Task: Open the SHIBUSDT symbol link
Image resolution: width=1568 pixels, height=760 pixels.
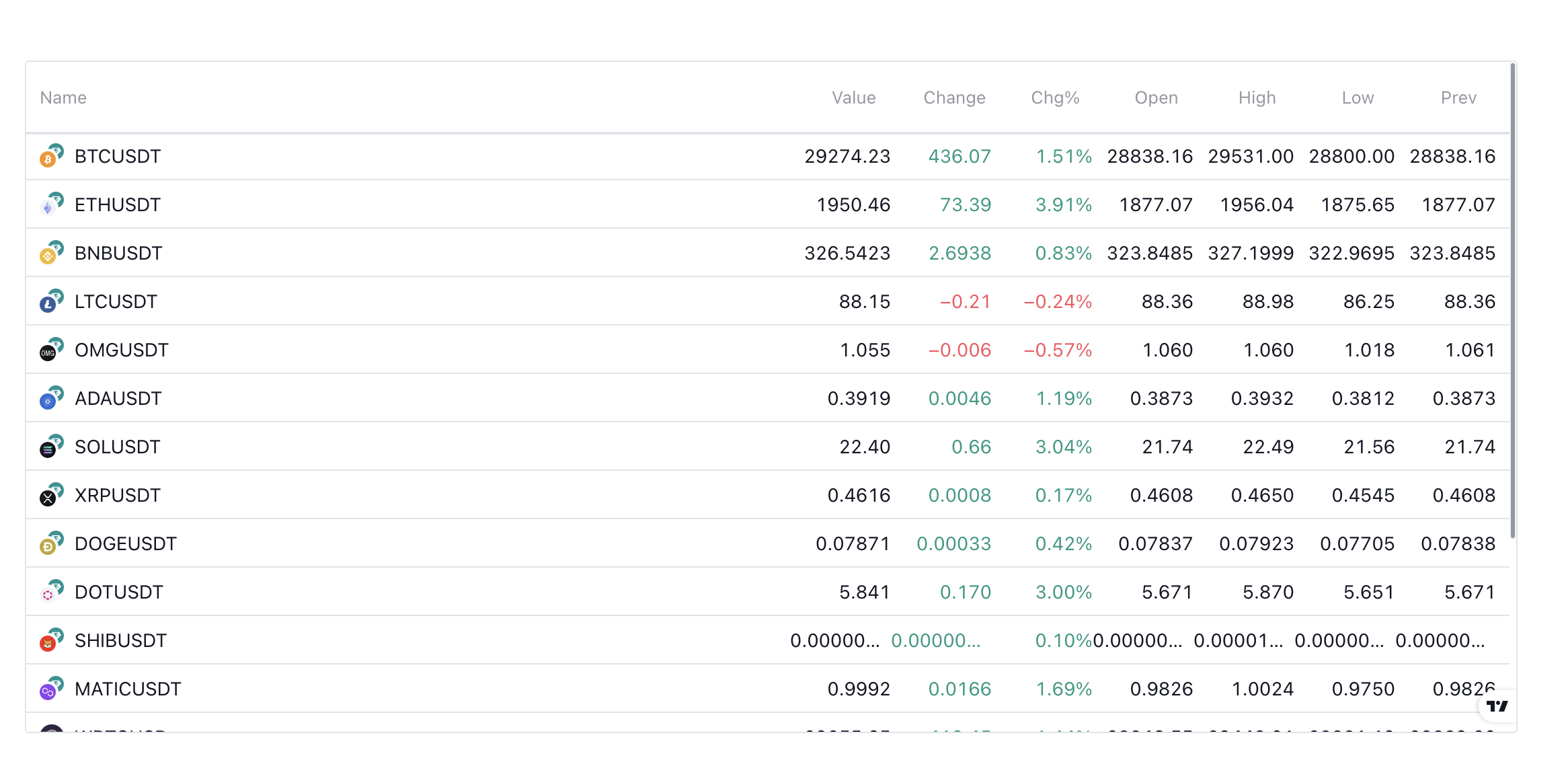Action: click(x=121, y=640)
